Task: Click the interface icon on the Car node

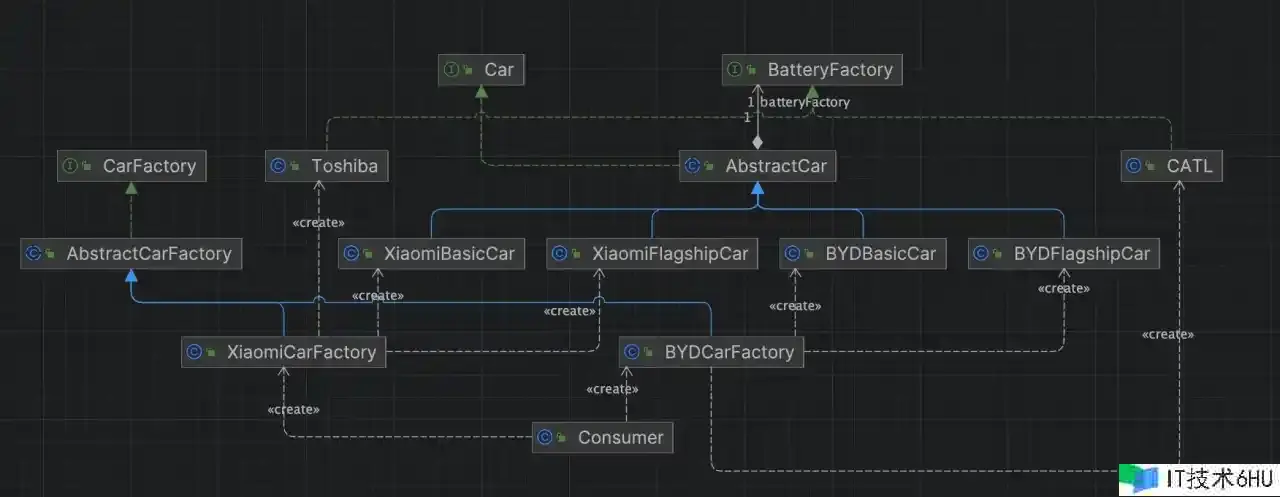Action: tap(451, 70)
